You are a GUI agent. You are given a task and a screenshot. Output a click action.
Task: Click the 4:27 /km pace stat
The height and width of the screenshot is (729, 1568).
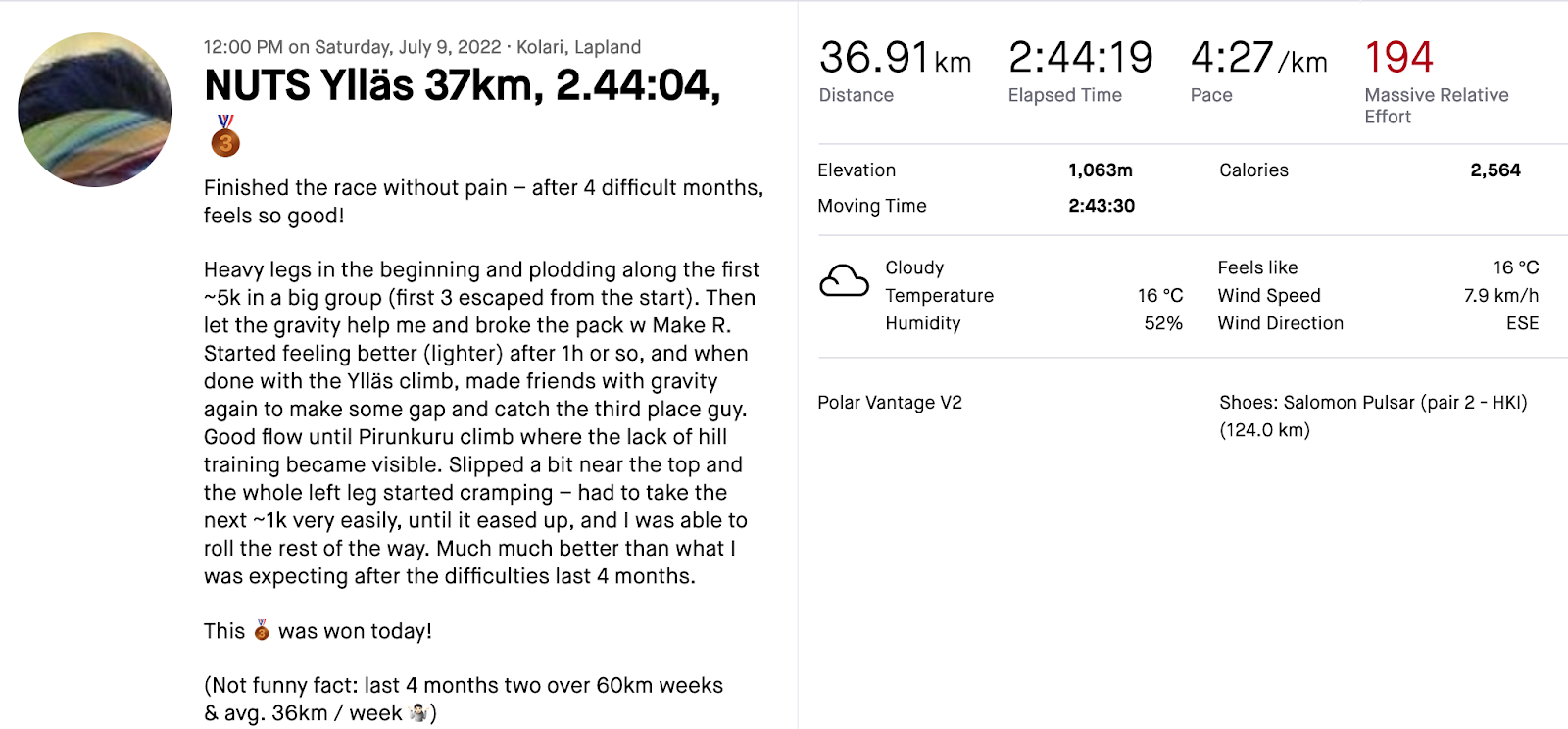pos(1259,58)
